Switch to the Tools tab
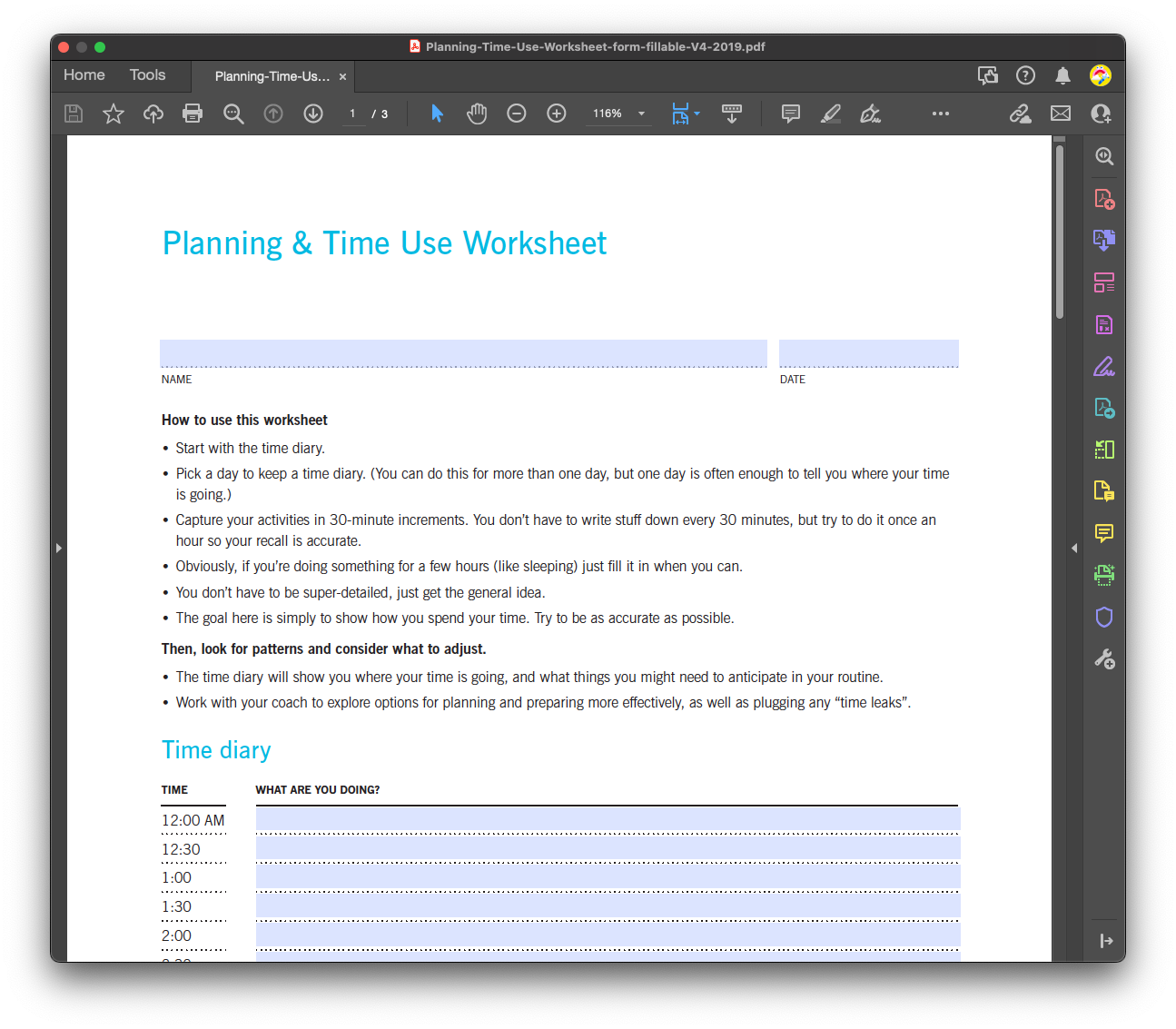This screenshot has height=1029, width=1176. (147, 75)
